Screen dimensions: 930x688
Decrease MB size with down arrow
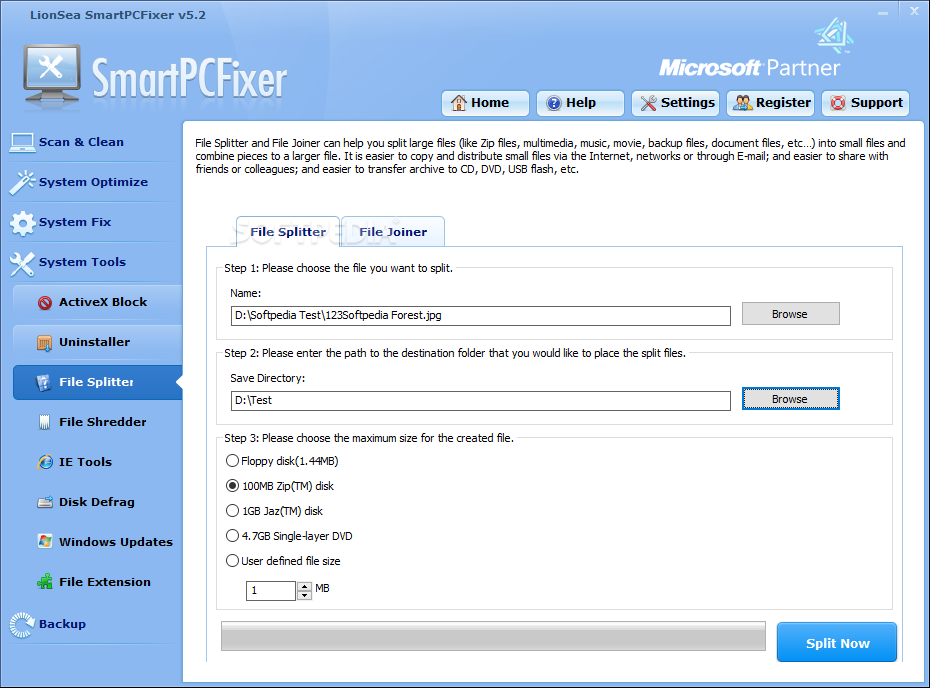[304, 595]
